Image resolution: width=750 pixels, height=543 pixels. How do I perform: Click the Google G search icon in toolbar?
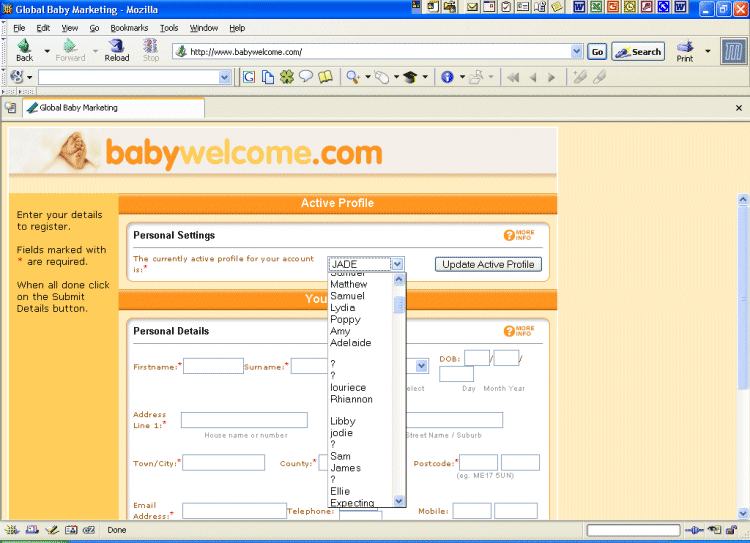(249, 77)
